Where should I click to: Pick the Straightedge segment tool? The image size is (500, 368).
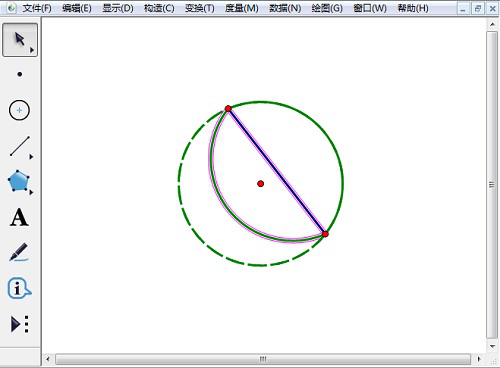tap(19, 146)
